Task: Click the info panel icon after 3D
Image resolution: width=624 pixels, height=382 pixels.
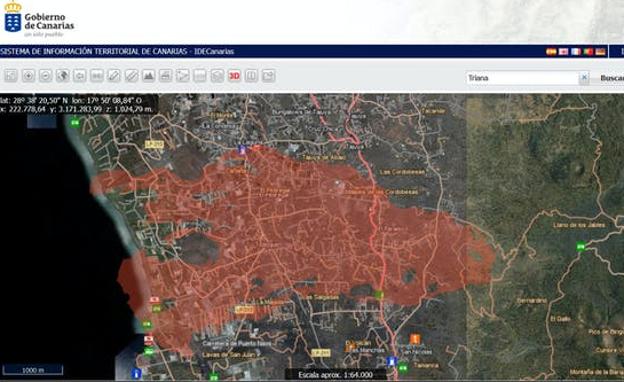Action: [x=251, y=76]
